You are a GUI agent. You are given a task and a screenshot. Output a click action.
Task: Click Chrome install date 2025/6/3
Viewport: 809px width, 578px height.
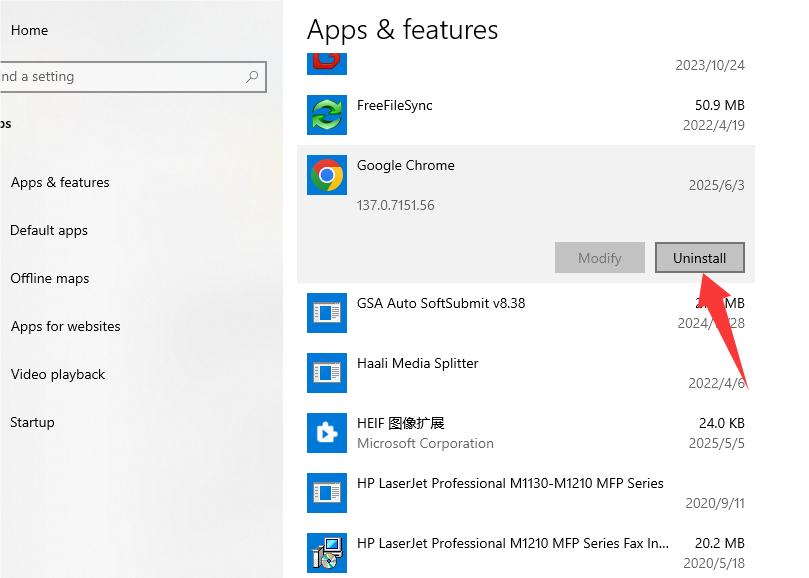717,185
